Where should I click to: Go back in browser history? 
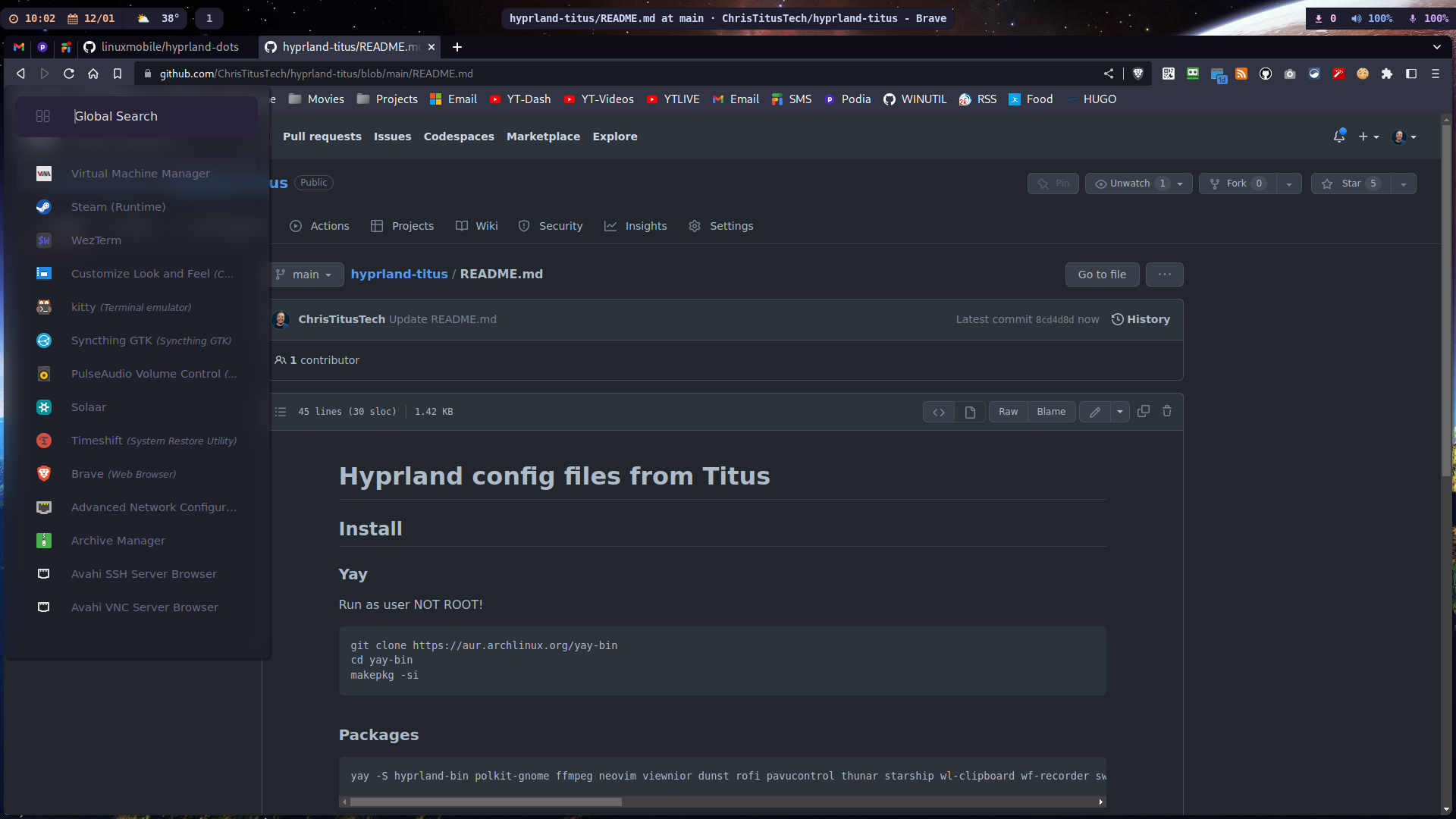click(x=20, y=74)
